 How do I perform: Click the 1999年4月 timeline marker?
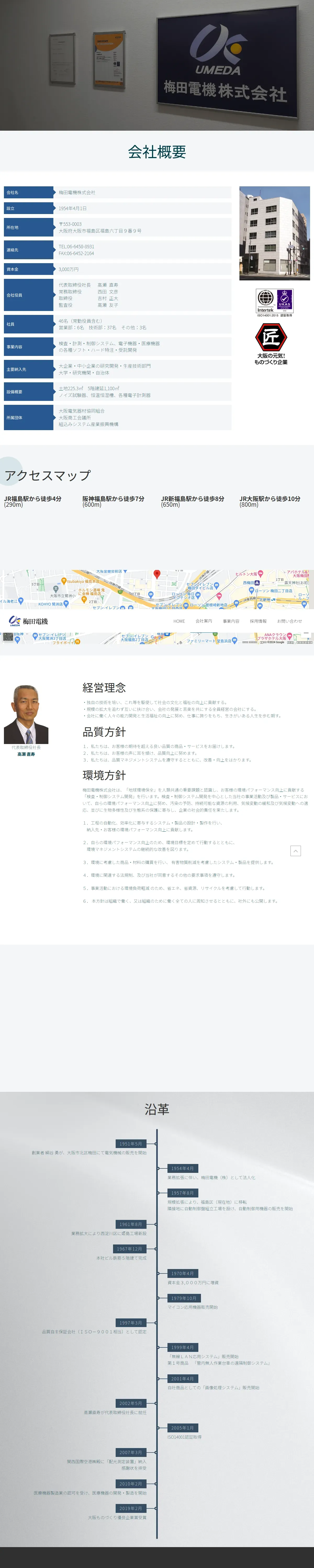click(182, 1347)
